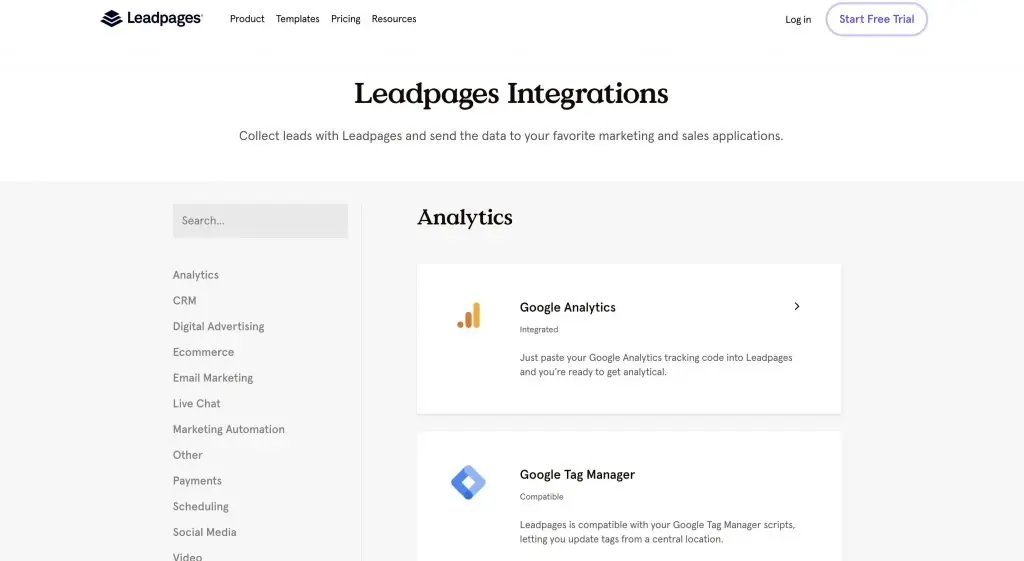Open the Google Tag Manager integration title

(x=577, y=475)
